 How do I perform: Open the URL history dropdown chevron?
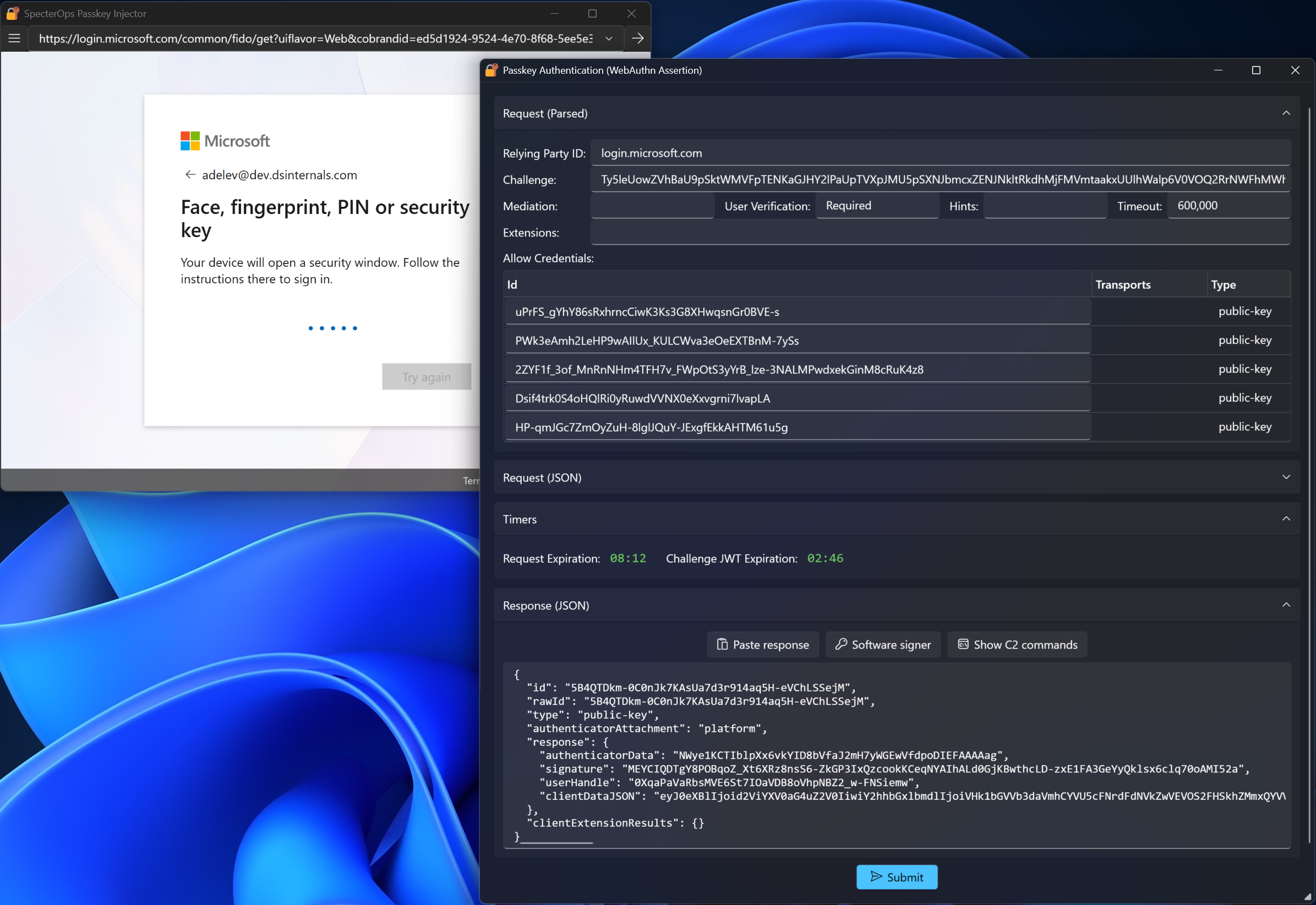[609, 39]
